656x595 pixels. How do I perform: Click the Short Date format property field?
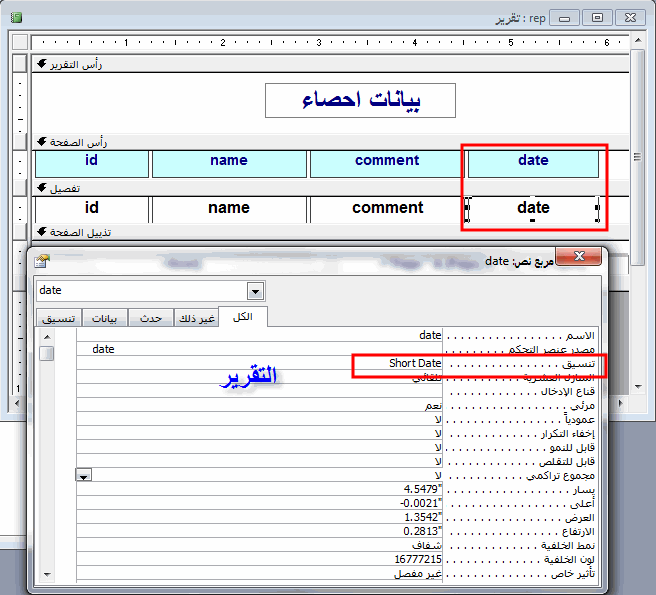(x=259, y=363)
